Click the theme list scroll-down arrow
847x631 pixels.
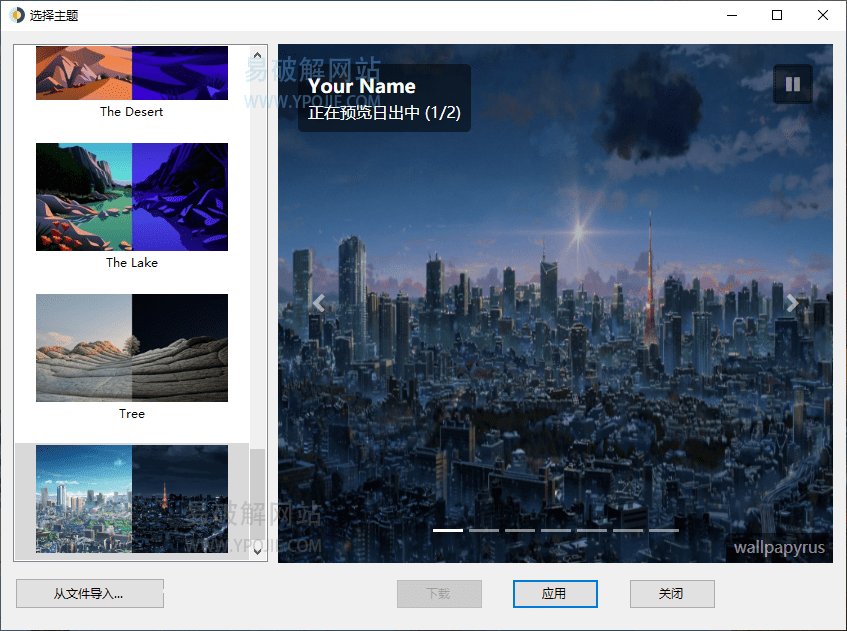[257, 549]
